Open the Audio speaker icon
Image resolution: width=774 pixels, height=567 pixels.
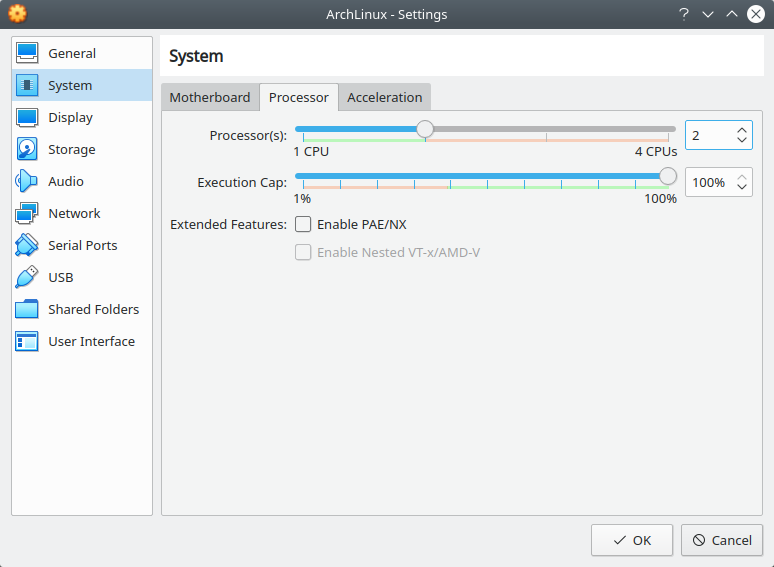[27, 181]
